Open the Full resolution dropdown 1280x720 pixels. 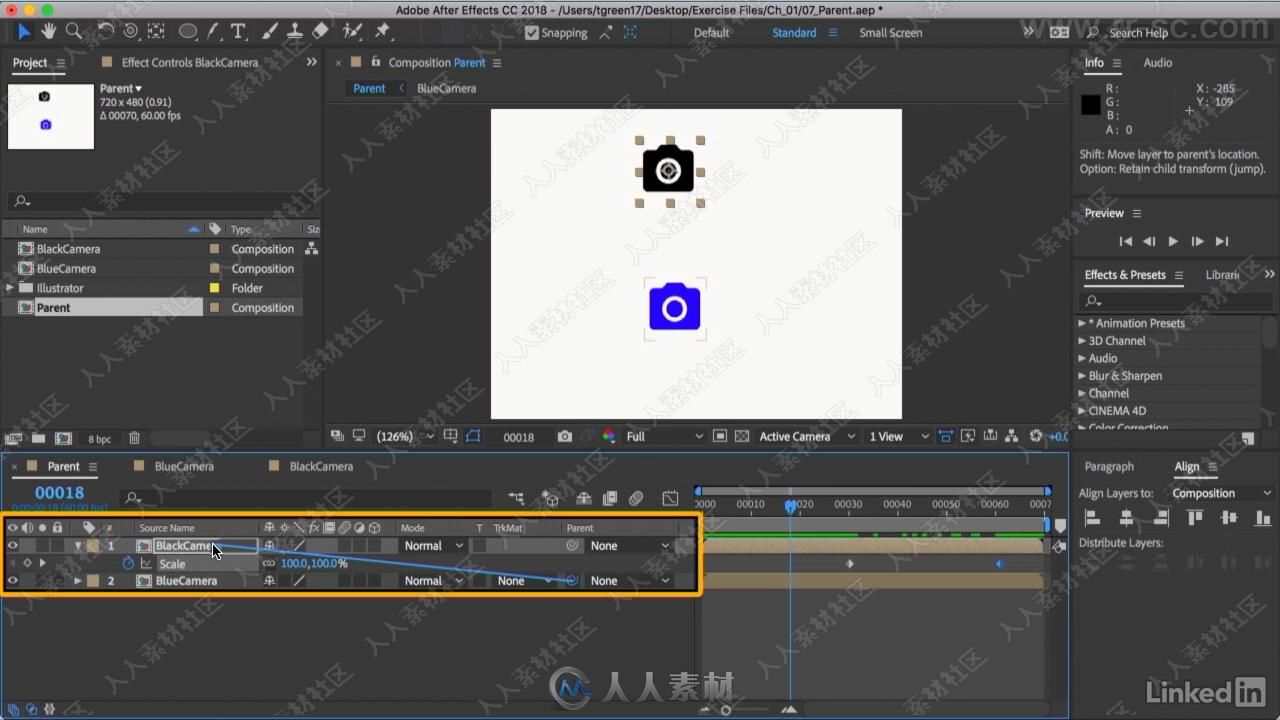[664, 436]
